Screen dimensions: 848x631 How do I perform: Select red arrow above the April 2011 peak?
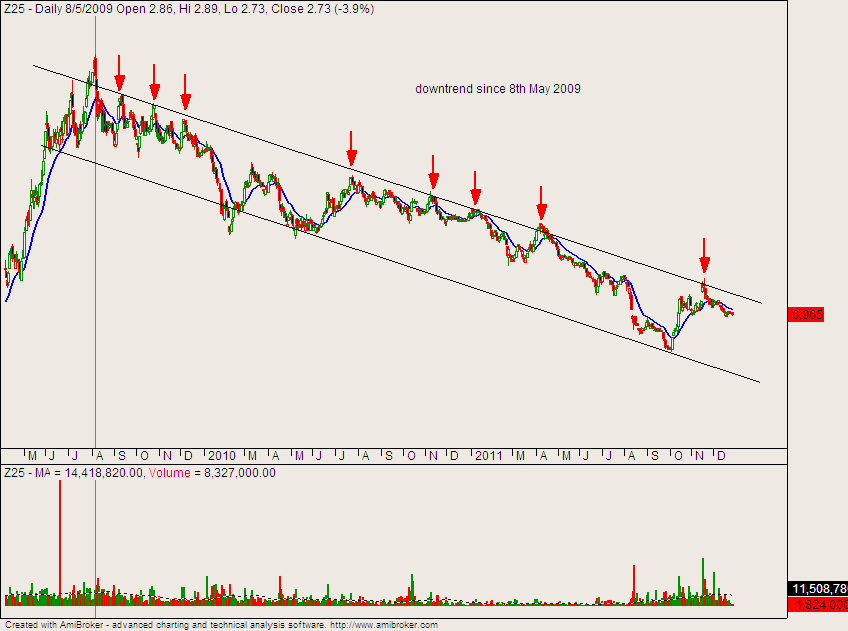(x=541, y=203)
